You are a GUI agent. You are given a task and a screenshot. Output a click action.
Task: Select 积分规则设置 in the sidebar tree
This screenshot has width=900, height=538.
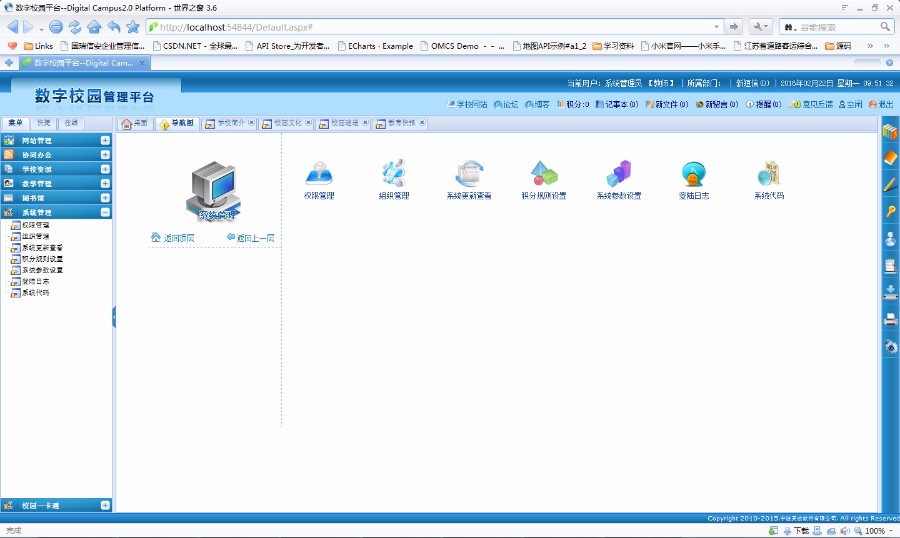click(x=42, y=259)
